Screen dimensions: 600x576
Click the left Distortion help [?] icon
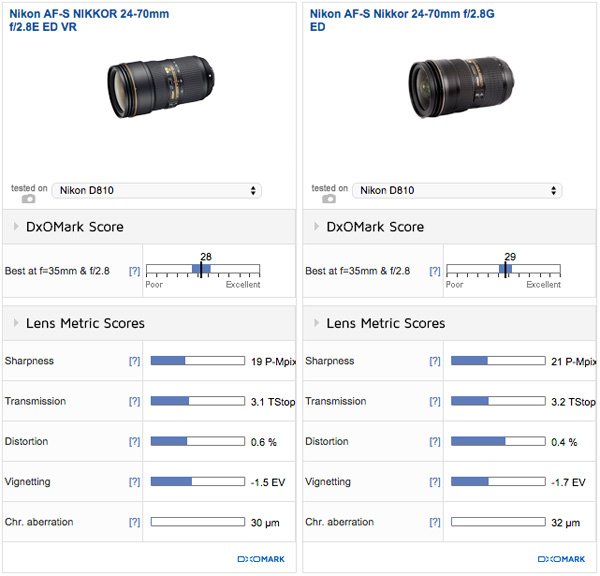pos(134,441)
